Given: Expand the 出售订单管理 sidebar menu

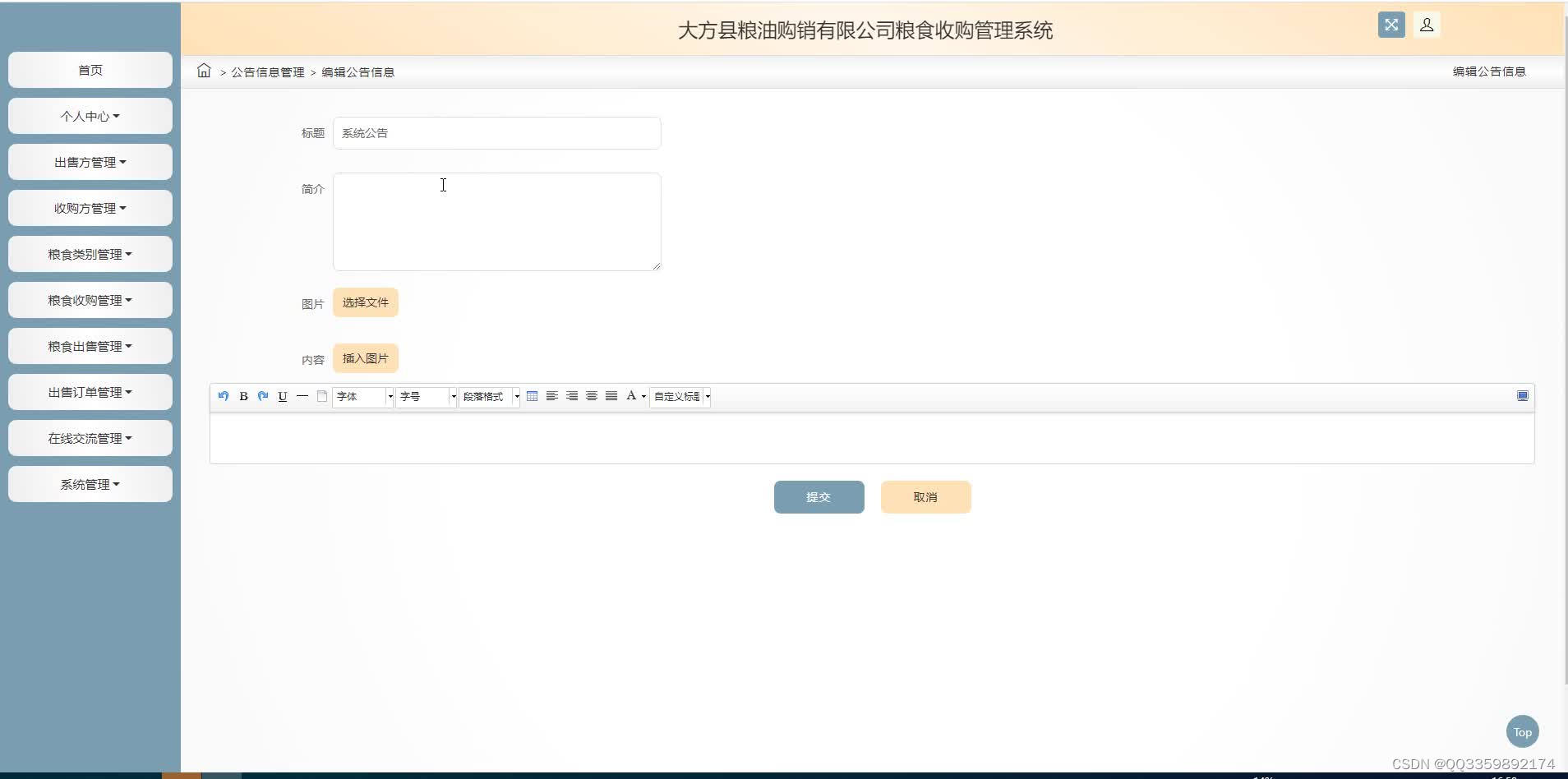Looking at the screenshot, I should point(90,392).
